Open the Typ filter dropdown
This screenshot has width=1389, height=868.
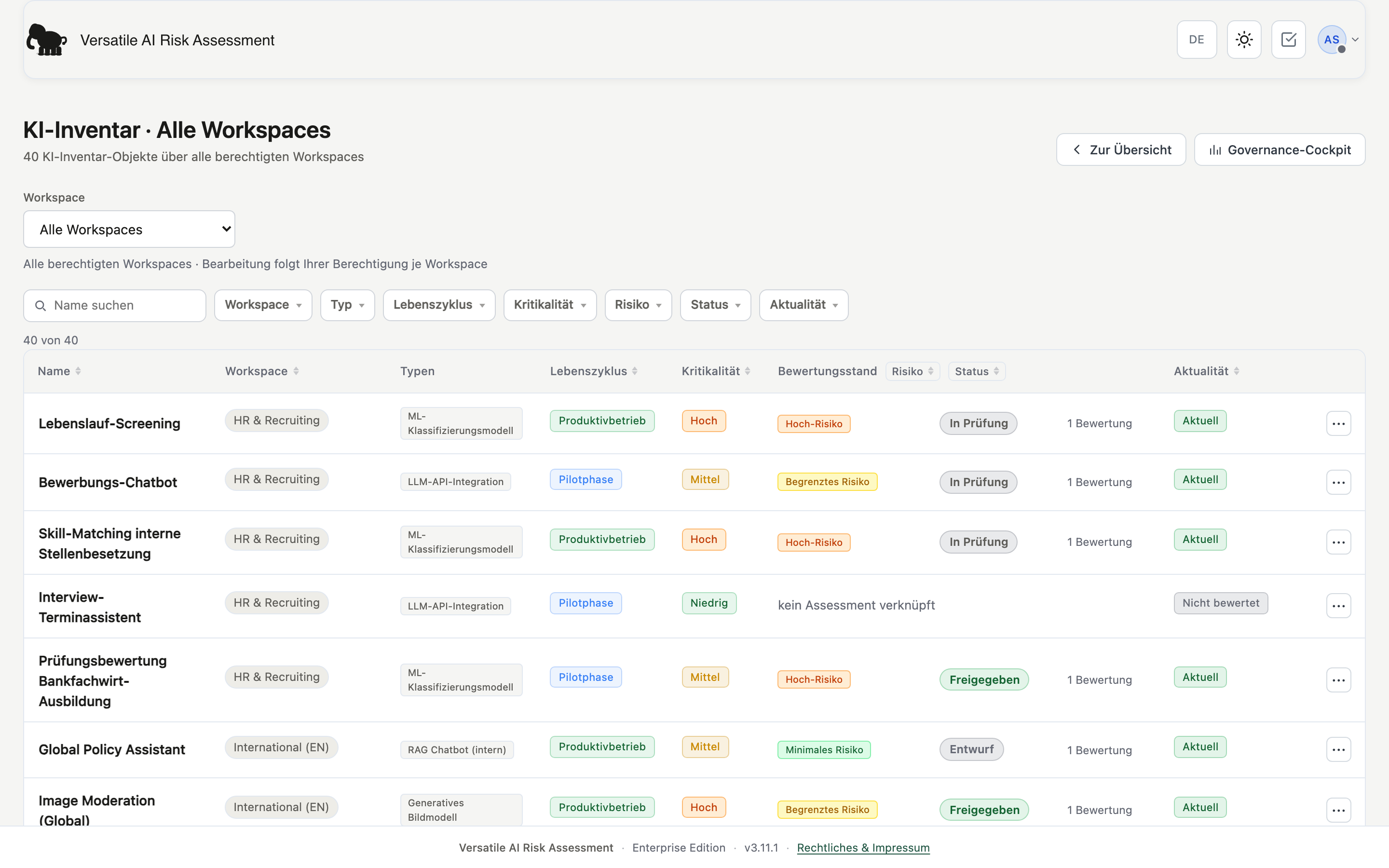click(347, 305)
